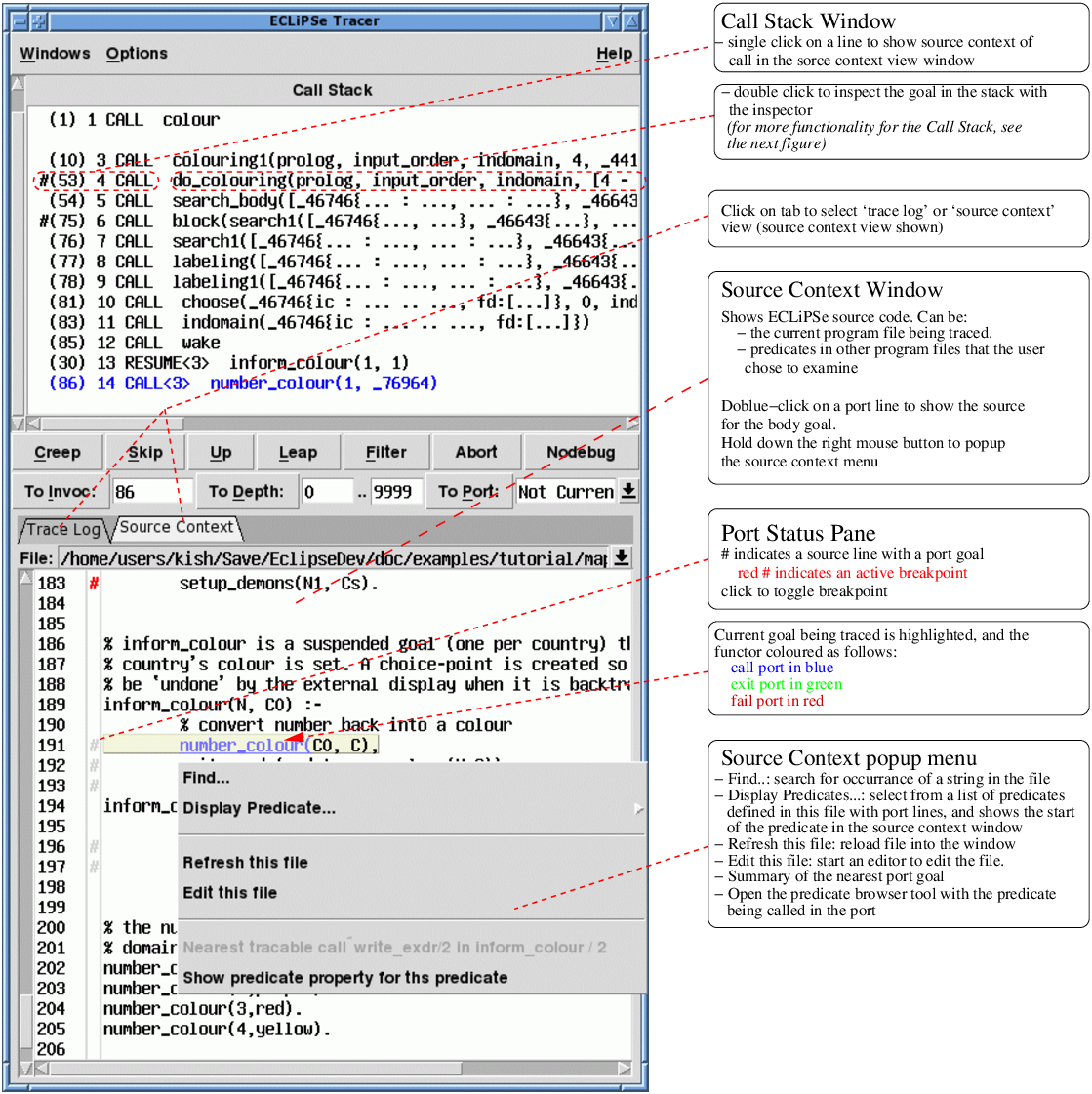
Task: Click the grey breakpoint marker on line 191
Action: click(x=94, y=746)
